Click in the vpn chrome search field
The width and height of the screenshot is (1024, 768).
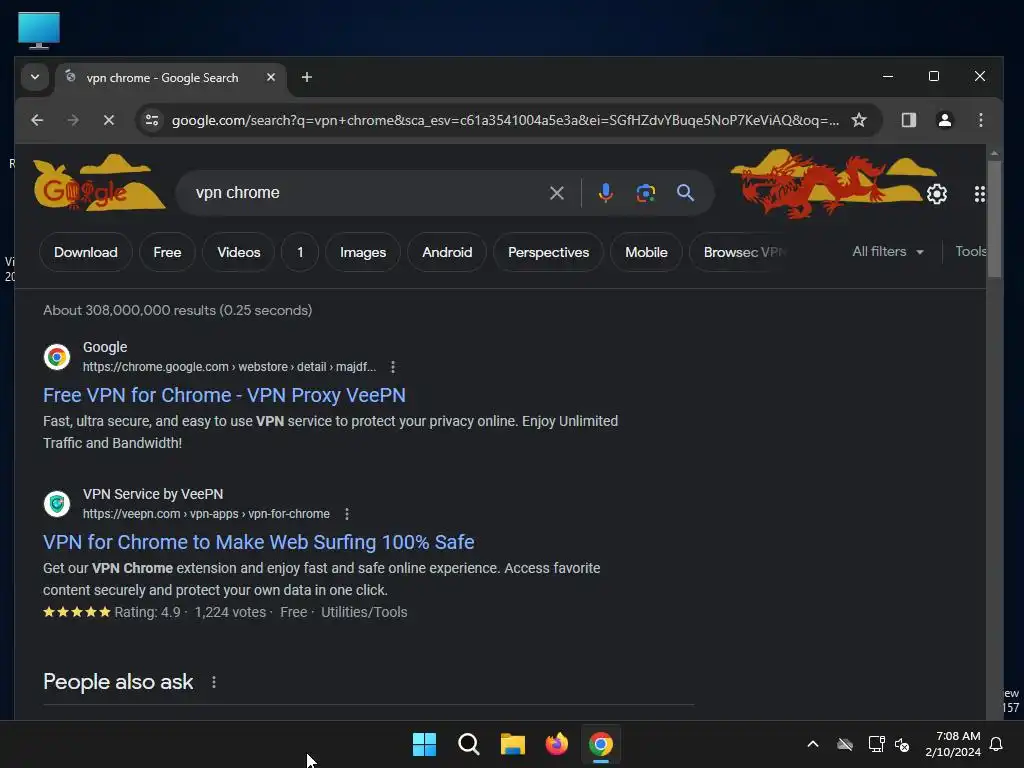pos(366,193)
